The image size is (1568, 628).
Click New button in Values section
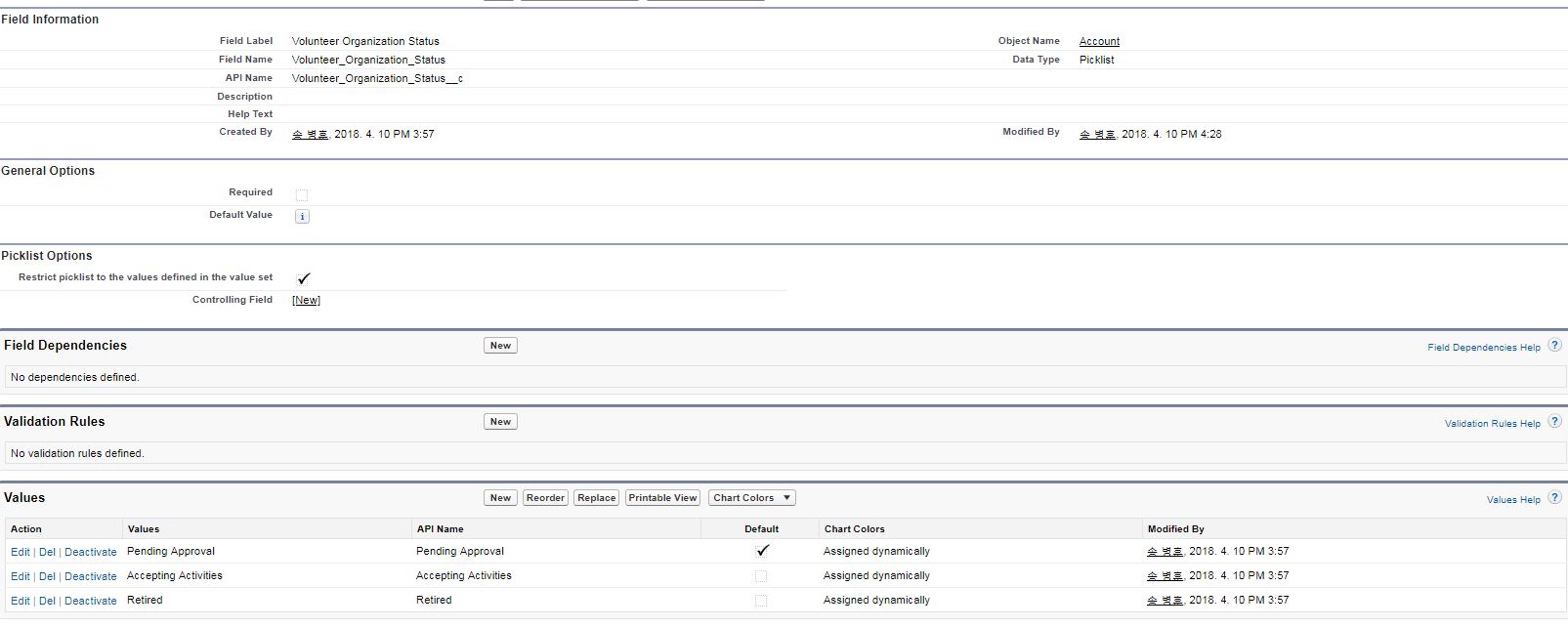point(500,498)
